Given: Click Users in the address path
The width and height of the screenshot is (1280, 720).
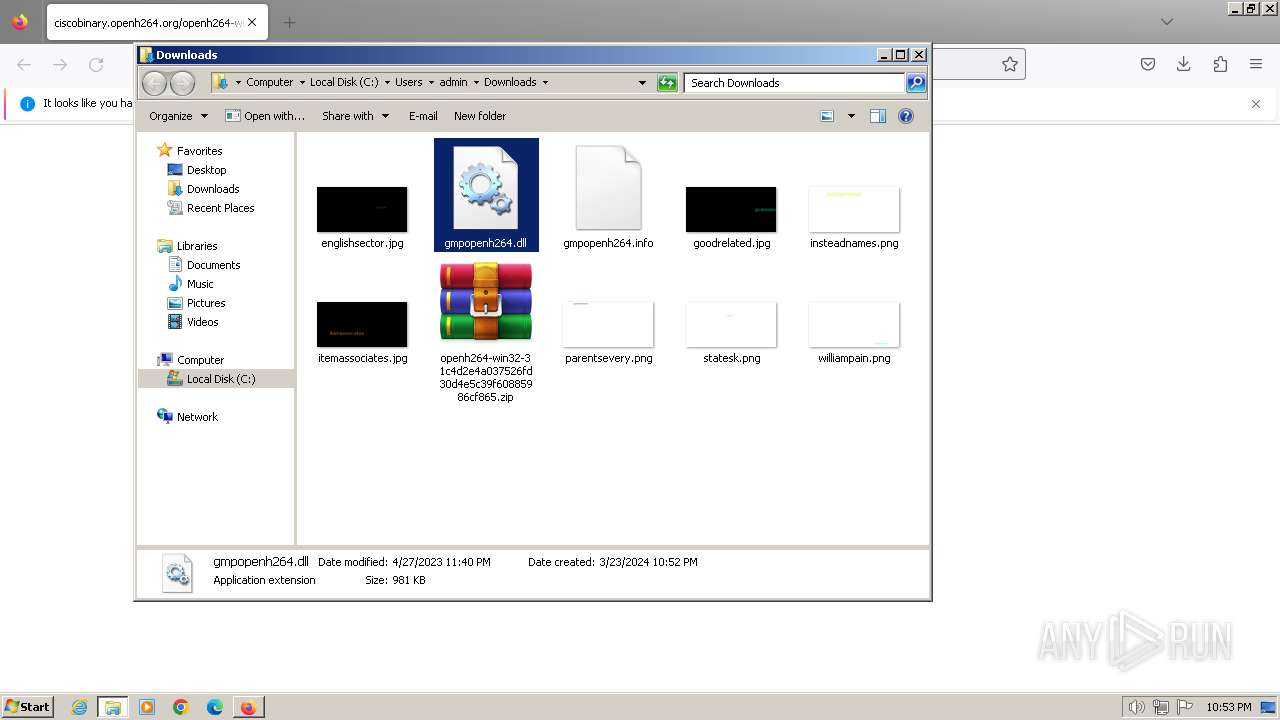Looking at the screenshot, I should (x=408, y=83).
